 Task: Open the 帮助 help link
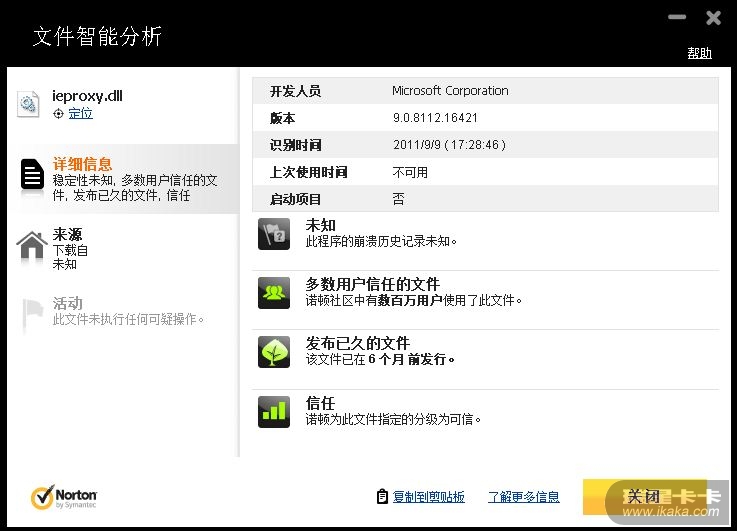point(699,53)
